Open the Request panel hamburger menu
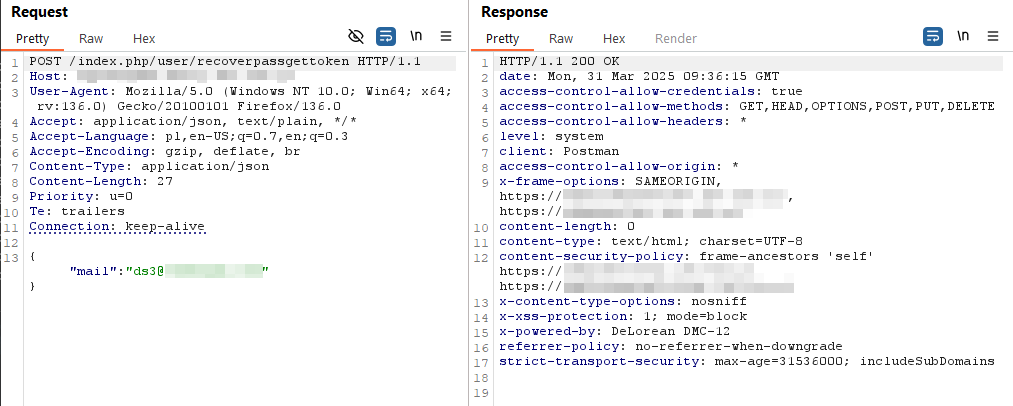Screen dimensions: 1013x406 [x=446, y=36]
